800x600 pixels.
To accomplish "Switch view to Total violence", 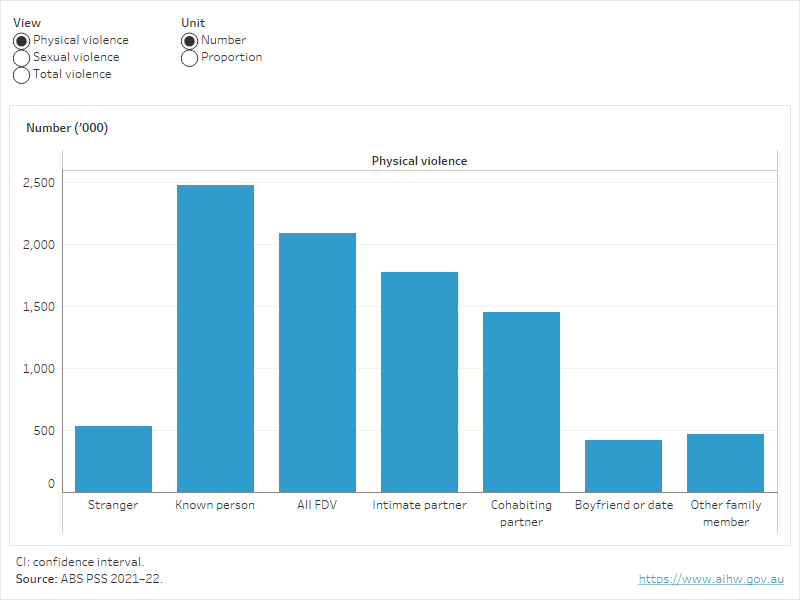I will click(x=21, y=75).
